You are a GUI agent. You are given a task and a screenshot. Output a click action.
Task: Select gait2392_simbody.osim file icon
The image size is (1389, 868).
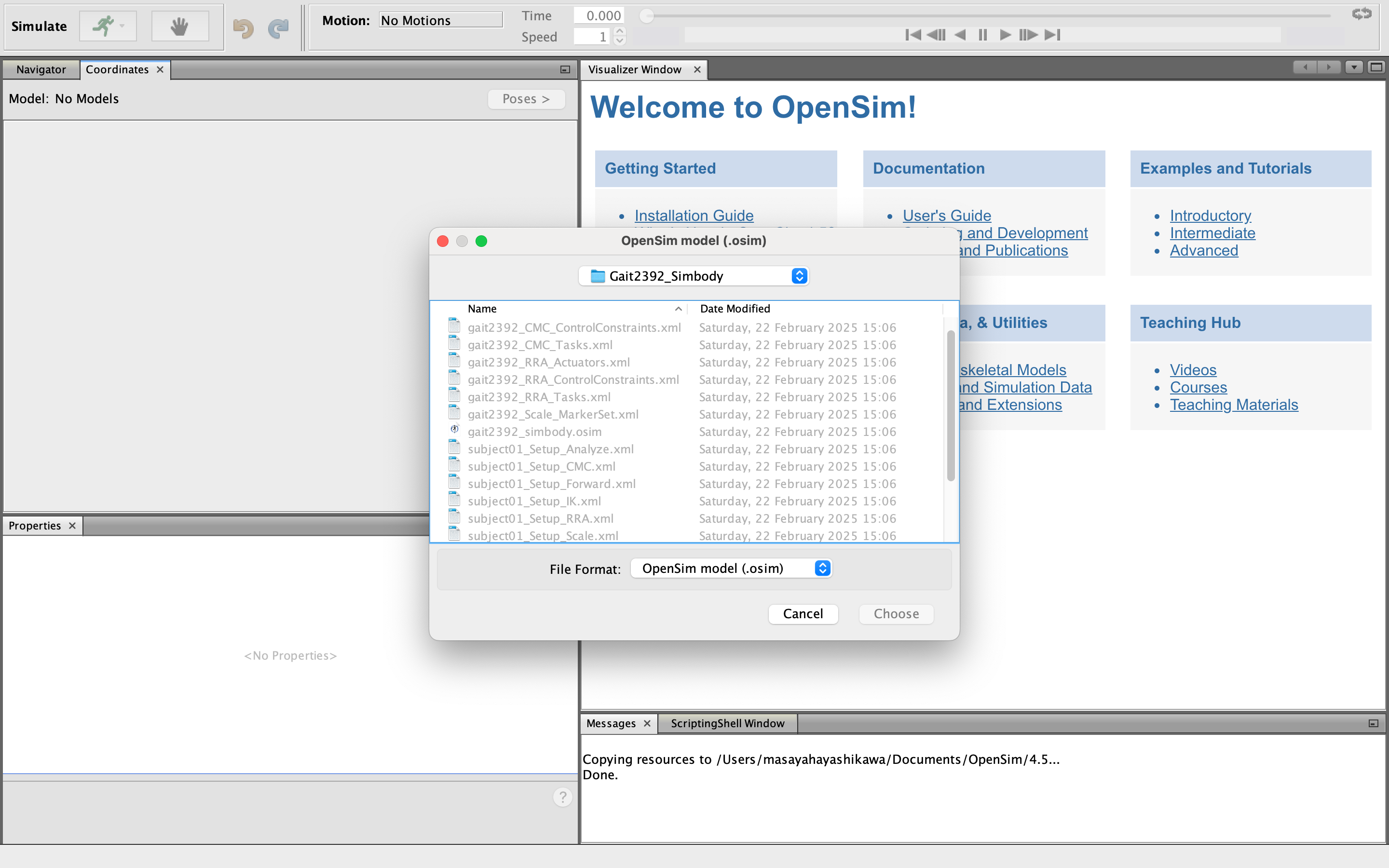pyautogui.click(x=455, y=429)
